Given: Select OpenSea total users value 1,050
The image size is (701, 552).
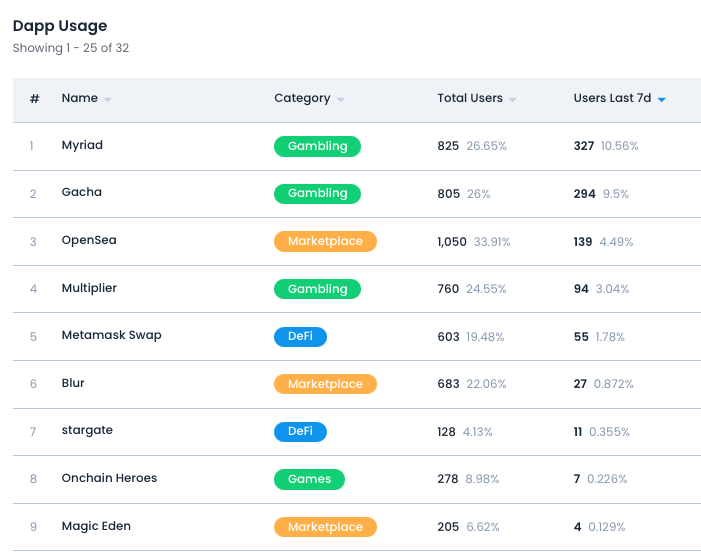Looking at the screenshot, I should click(452, 242).
